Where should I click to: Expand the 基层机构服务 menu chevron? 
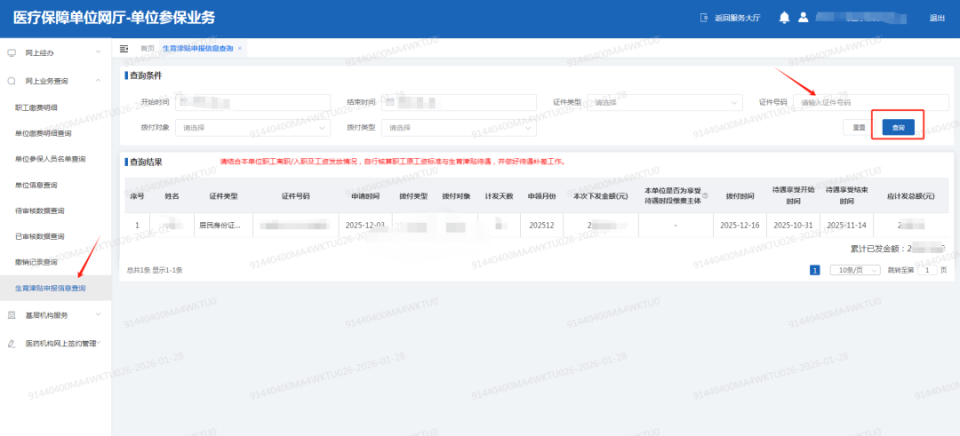point(98,315)
